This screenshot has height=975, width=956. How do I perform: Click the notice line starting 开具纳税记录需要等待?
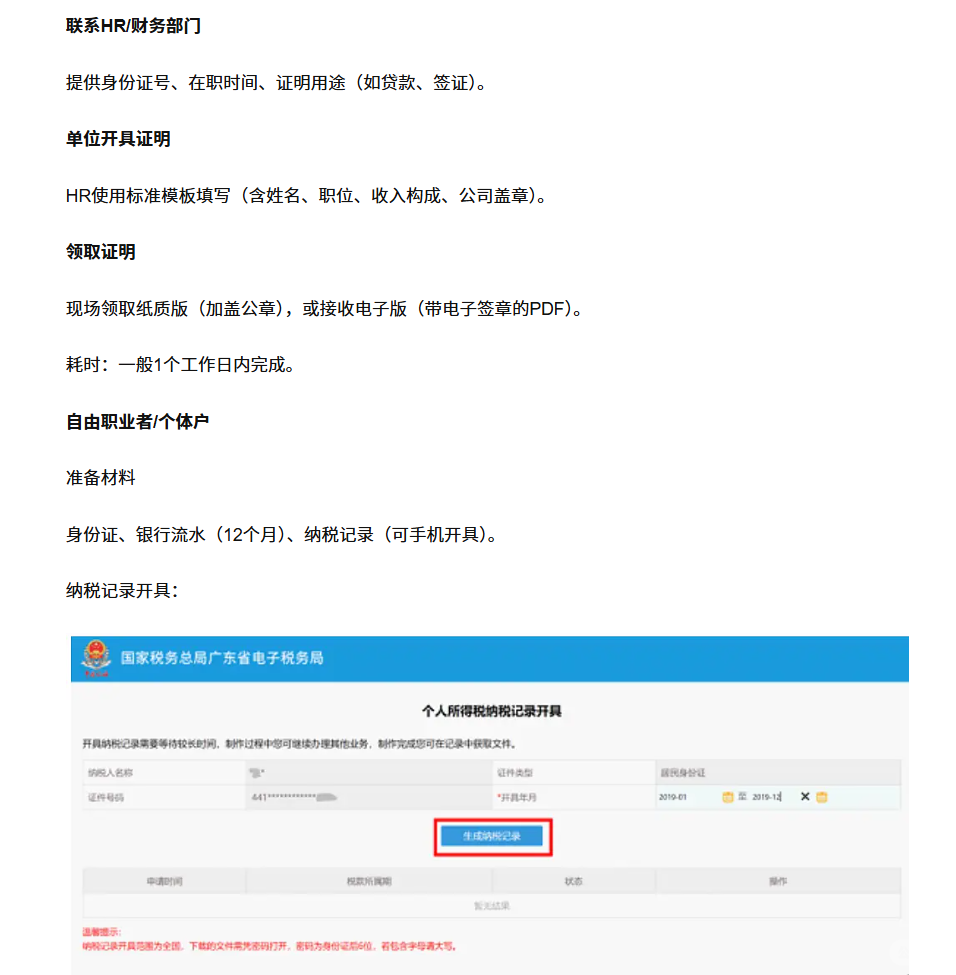click(x=300, y=744)
